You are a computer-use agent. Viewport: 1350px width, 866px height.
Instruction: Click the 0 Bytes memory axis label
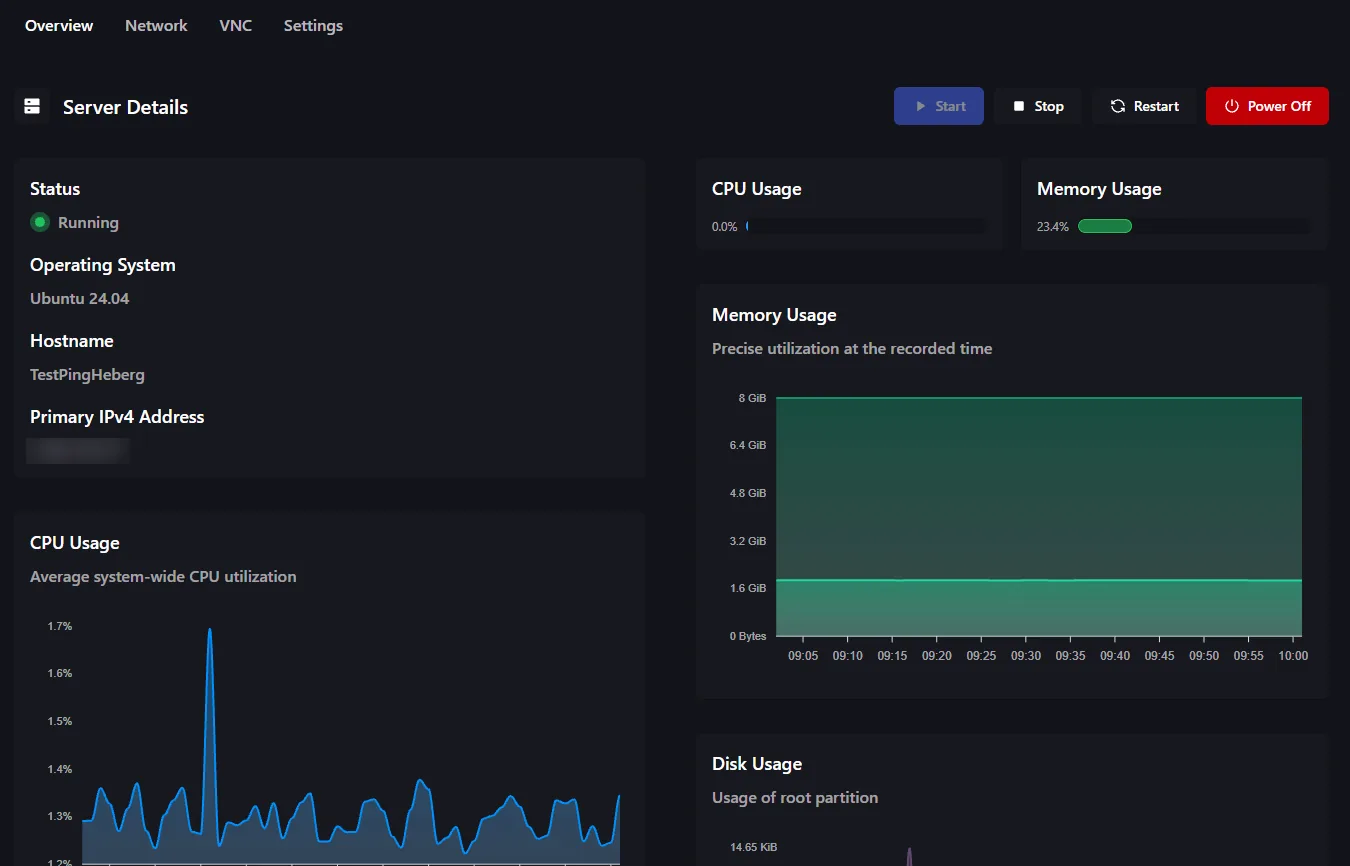pyautogui.click(x=746, y=636)
